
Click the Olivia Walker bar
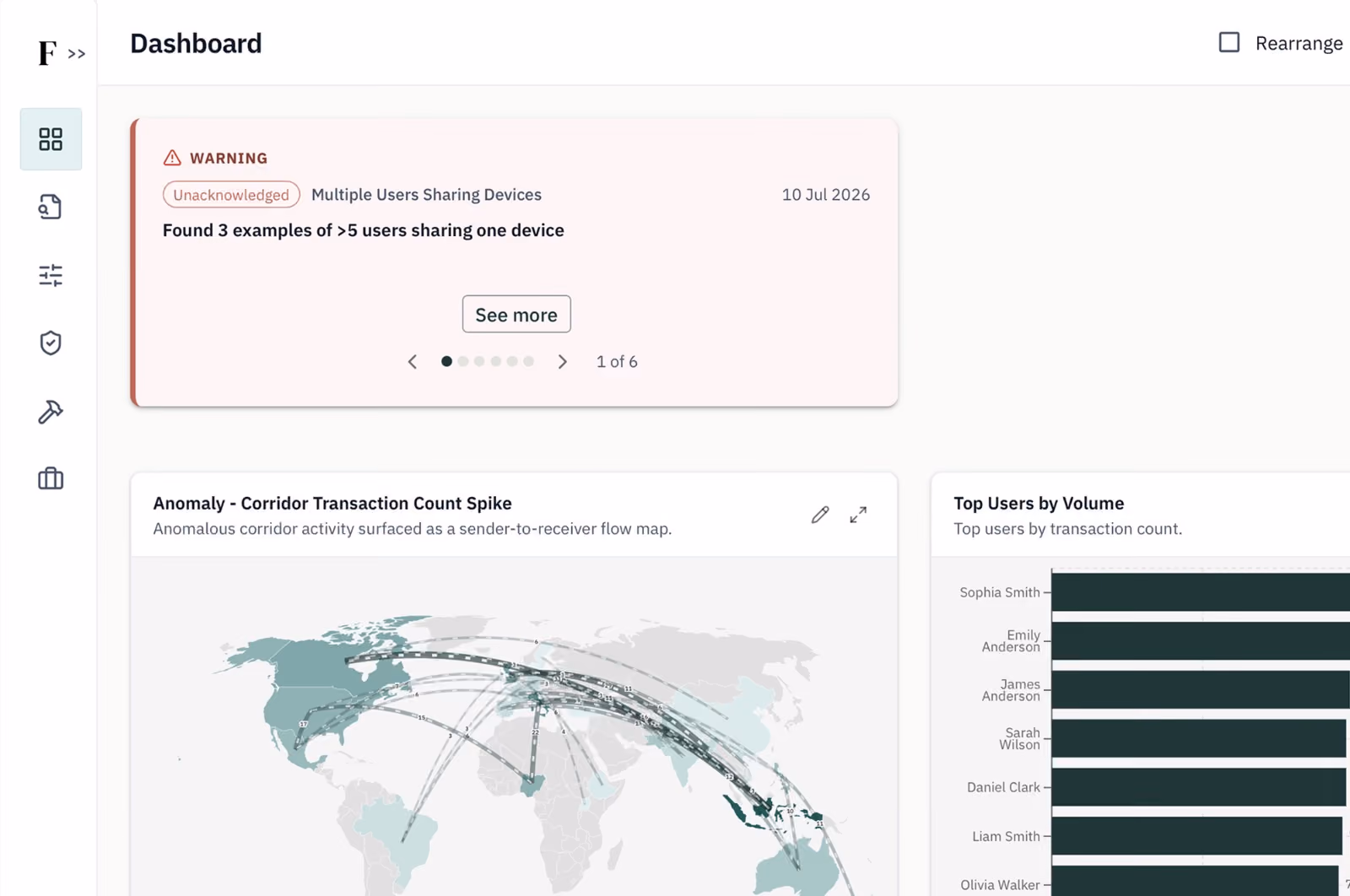pyautogui.click(x=1196, y=881)
